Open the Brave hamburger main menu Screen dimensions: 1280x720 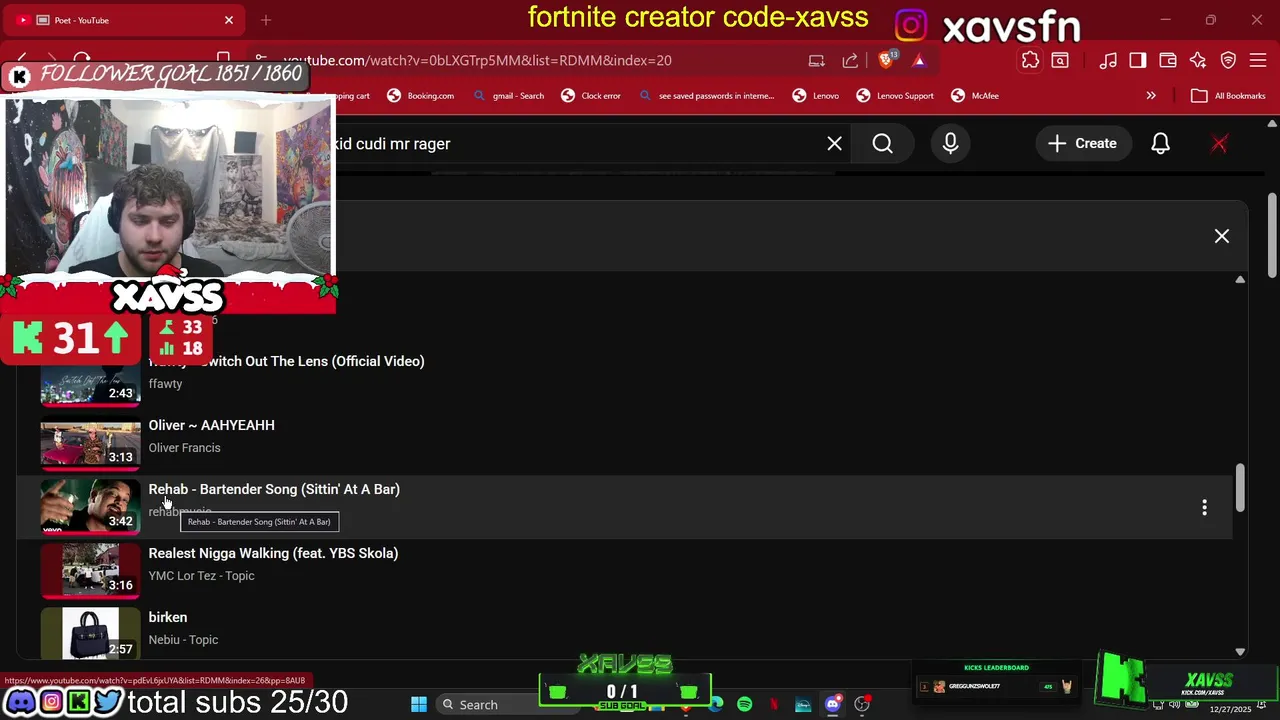coord(1259,61)
